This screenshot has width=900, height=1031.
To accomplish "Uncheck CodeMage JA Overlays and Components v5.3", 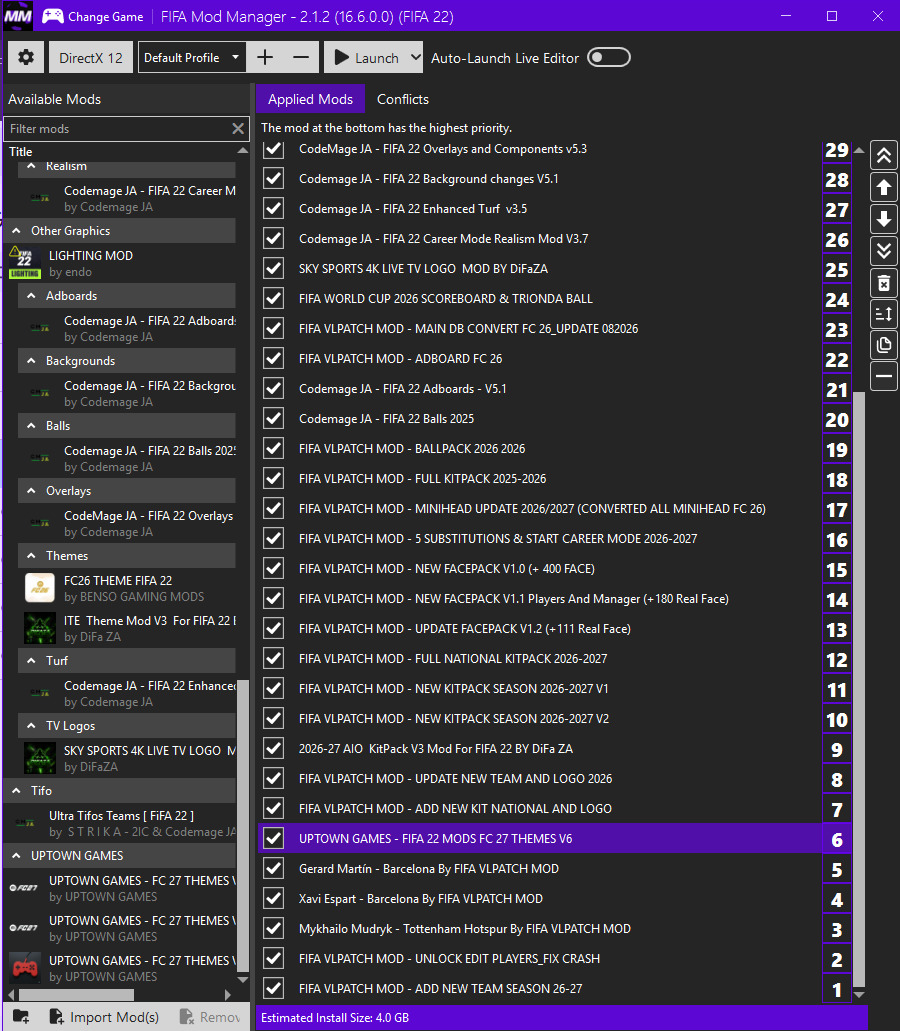I will (273, 149).
